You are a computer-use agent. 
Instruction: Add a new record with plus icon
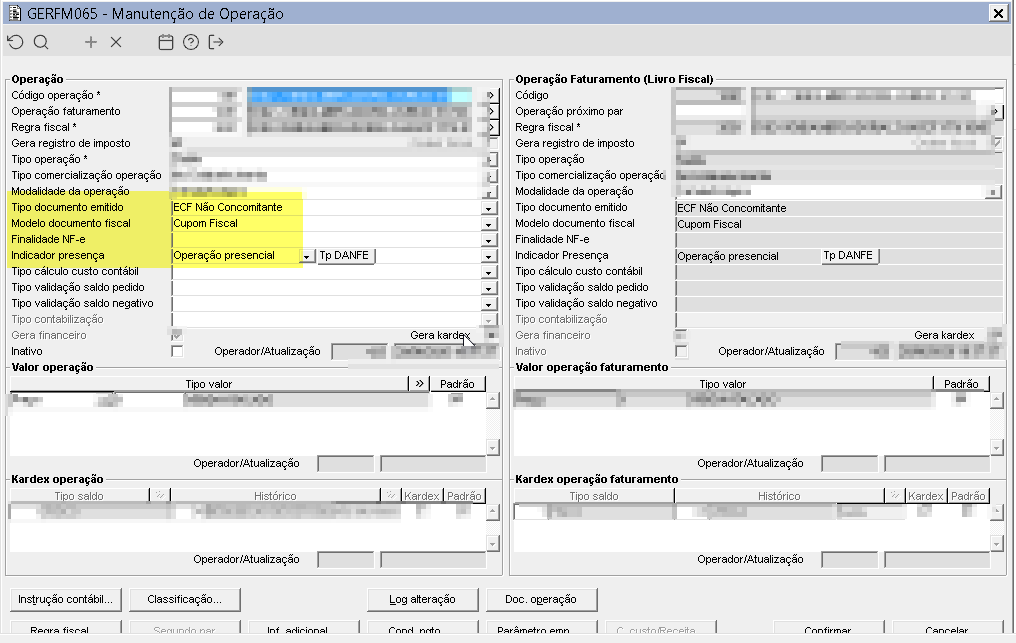click(91, 42)
